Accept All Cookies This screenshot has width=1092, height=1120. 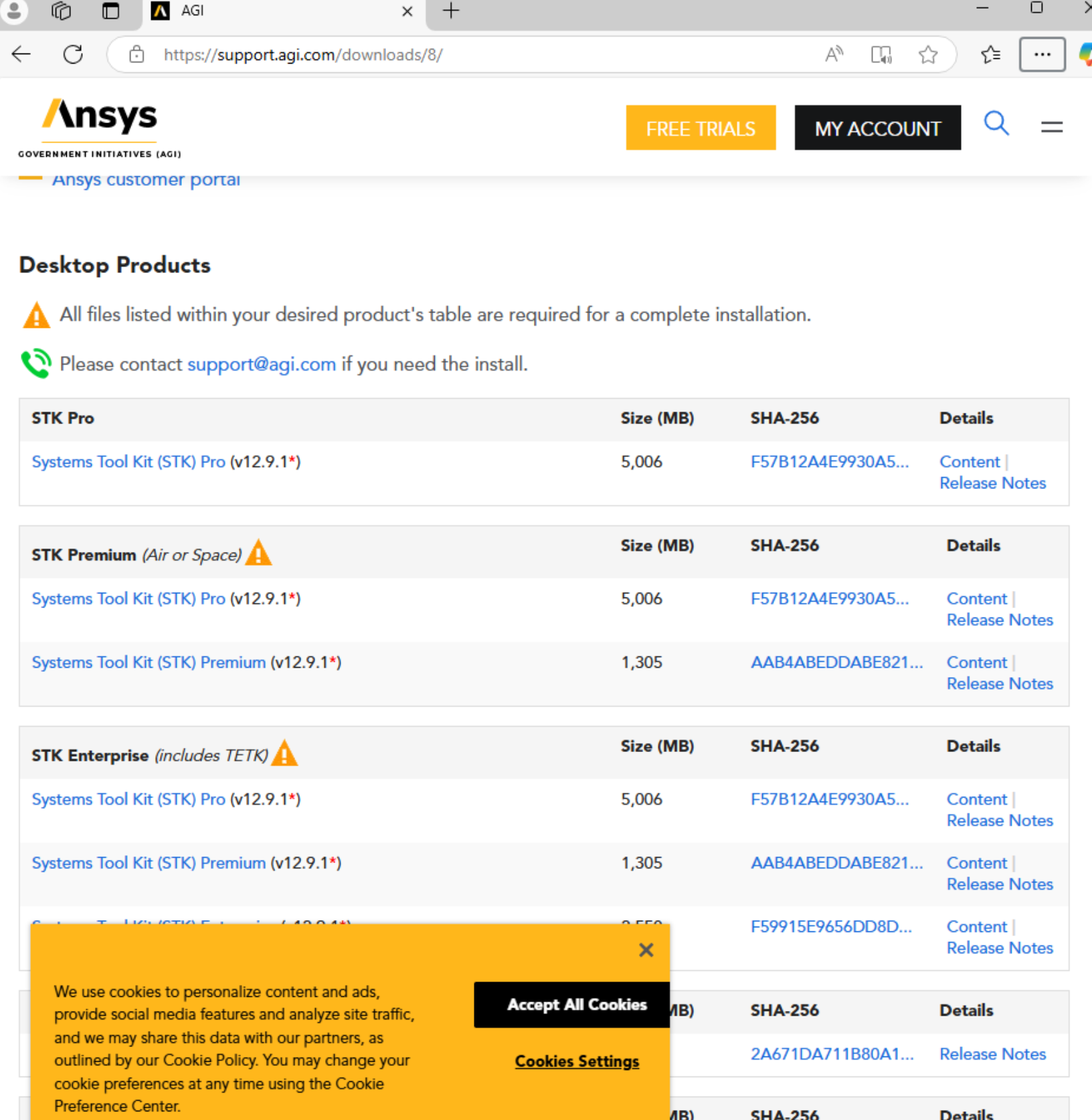point(576,1004)
